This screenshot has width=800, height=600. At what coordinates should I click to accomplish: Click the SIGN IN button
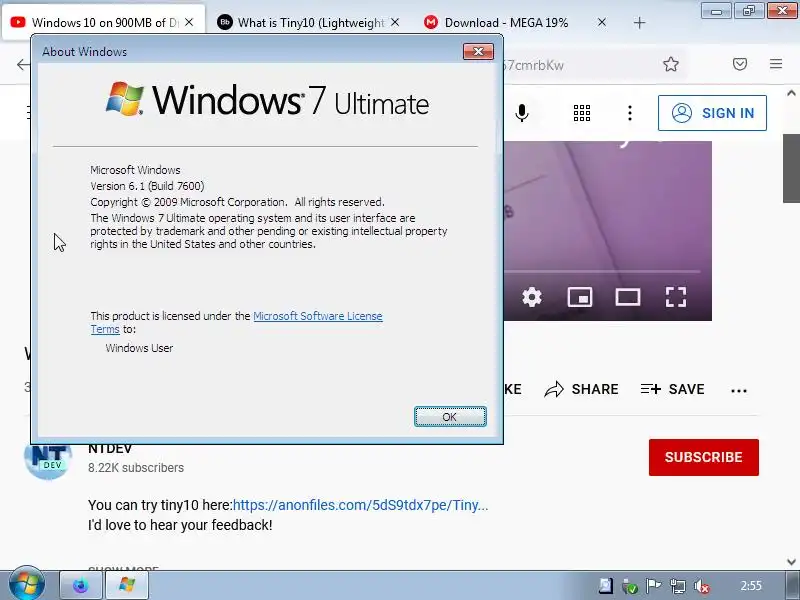point(712,113)
